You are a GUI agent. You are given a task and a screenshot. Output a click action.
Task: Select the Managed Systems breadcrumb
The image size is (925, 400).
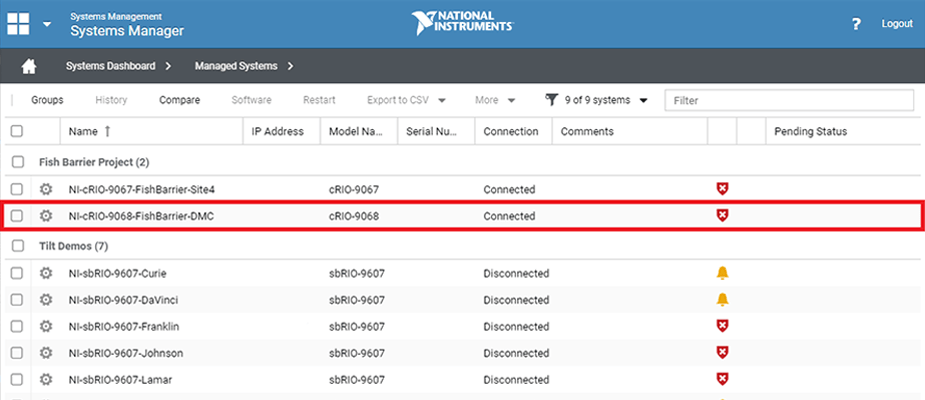[236, 66]
